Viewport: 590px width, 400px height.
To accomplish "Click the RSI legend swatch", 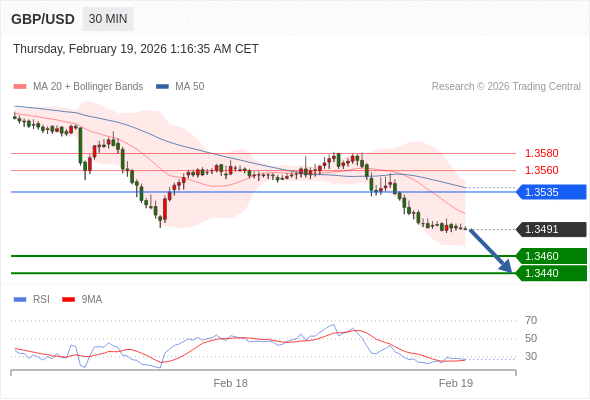I will point(20,300).
